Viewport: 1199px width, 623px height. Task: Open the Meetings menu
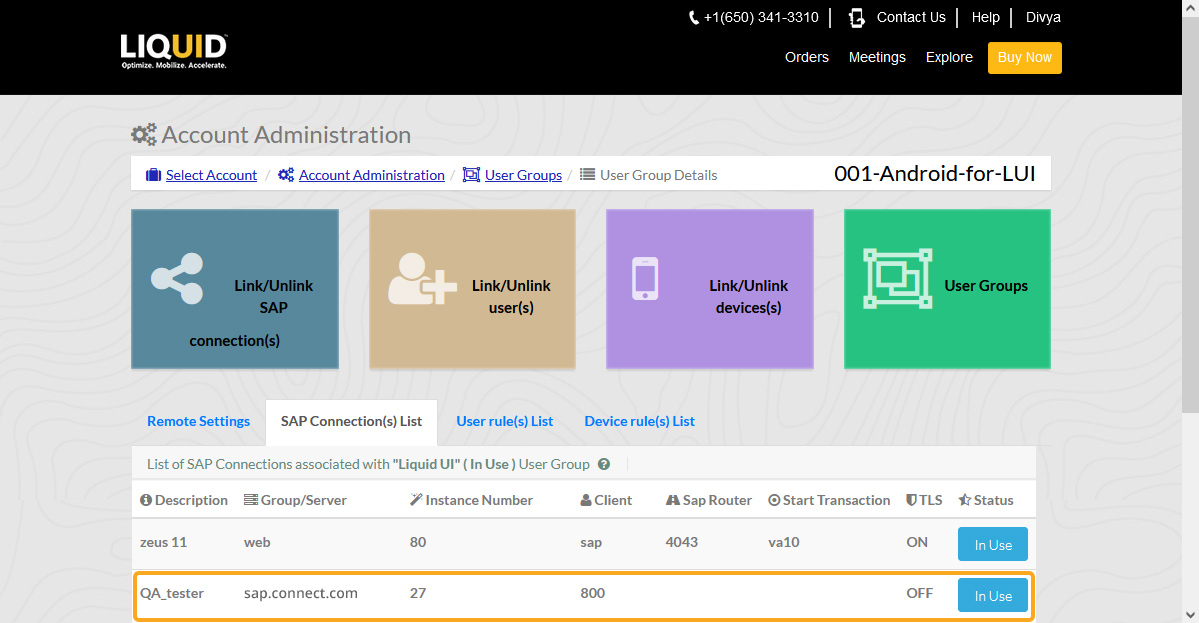pos(877,57)
